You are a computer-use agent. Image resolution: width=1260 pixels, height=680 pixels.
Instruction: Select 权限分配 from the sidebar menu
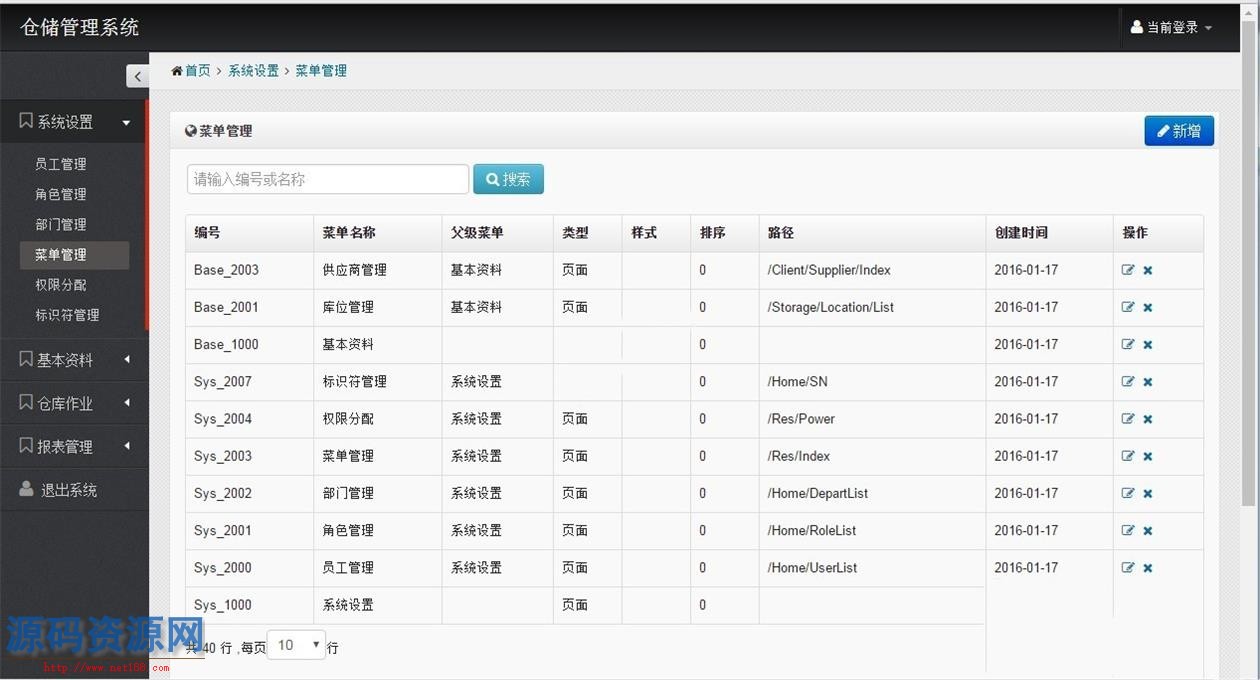(x=61, y=285)
